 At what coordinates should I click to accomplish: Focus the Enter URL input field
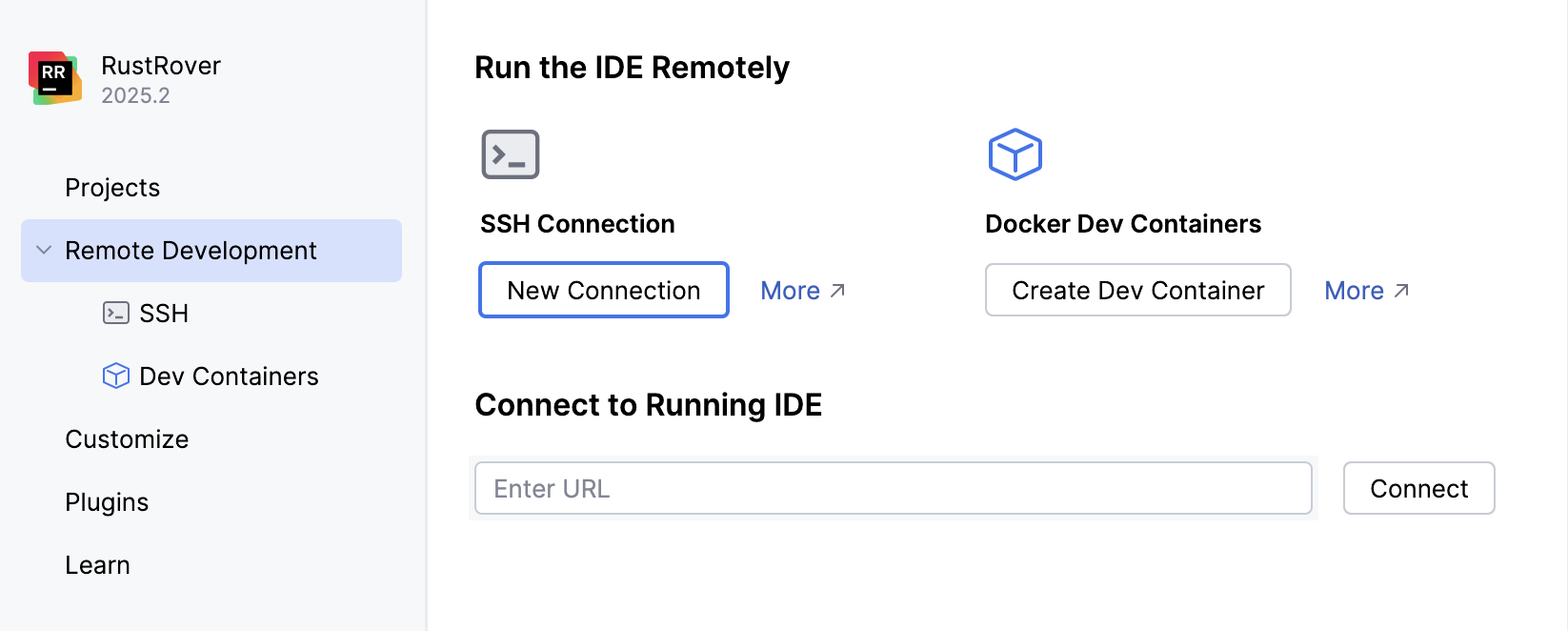pos(893,488)
